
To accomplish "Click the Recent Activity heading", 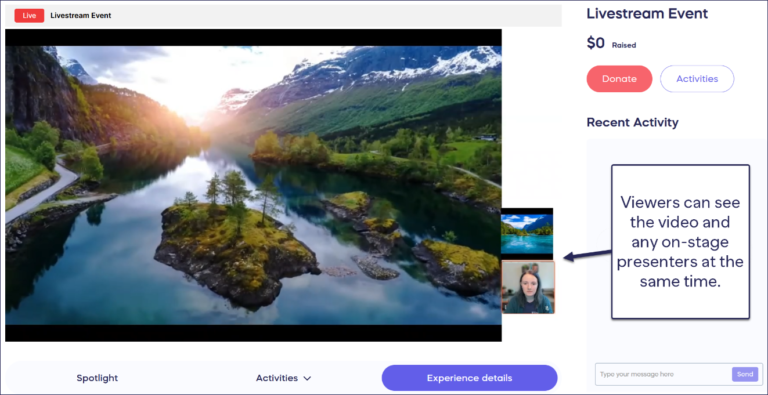I will [632, 122].
